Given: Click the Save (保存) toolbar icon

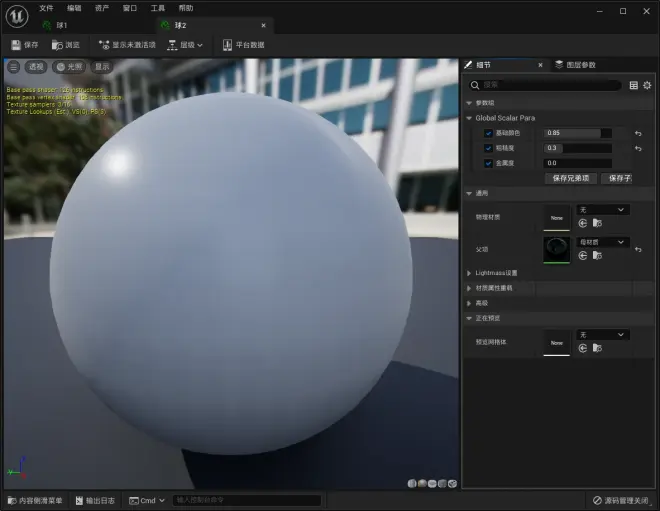Looking at the screenshot, I should click(24, 45).
